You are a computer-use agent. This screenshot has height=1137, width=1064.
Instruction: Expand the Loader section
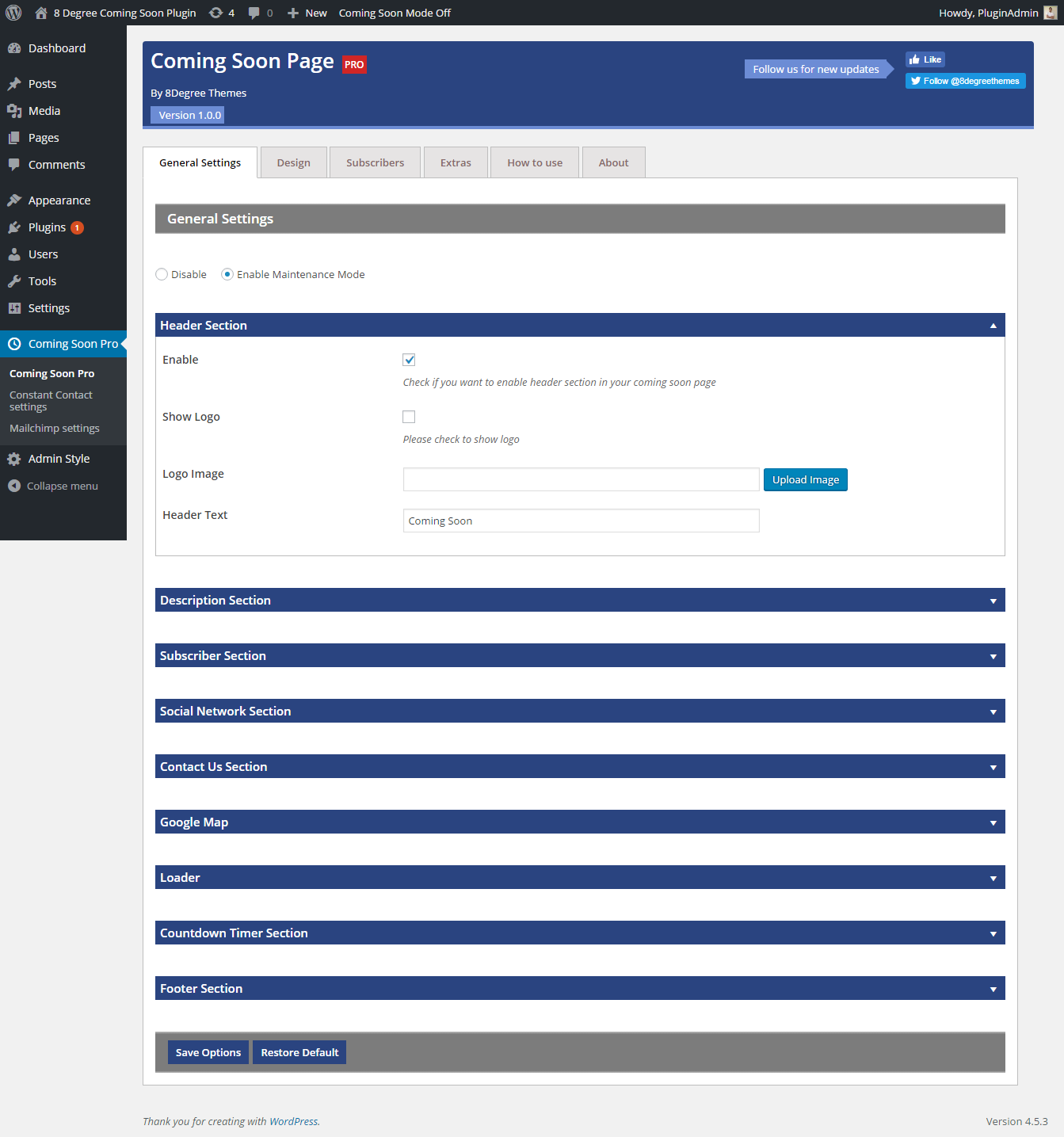[580, 877]
